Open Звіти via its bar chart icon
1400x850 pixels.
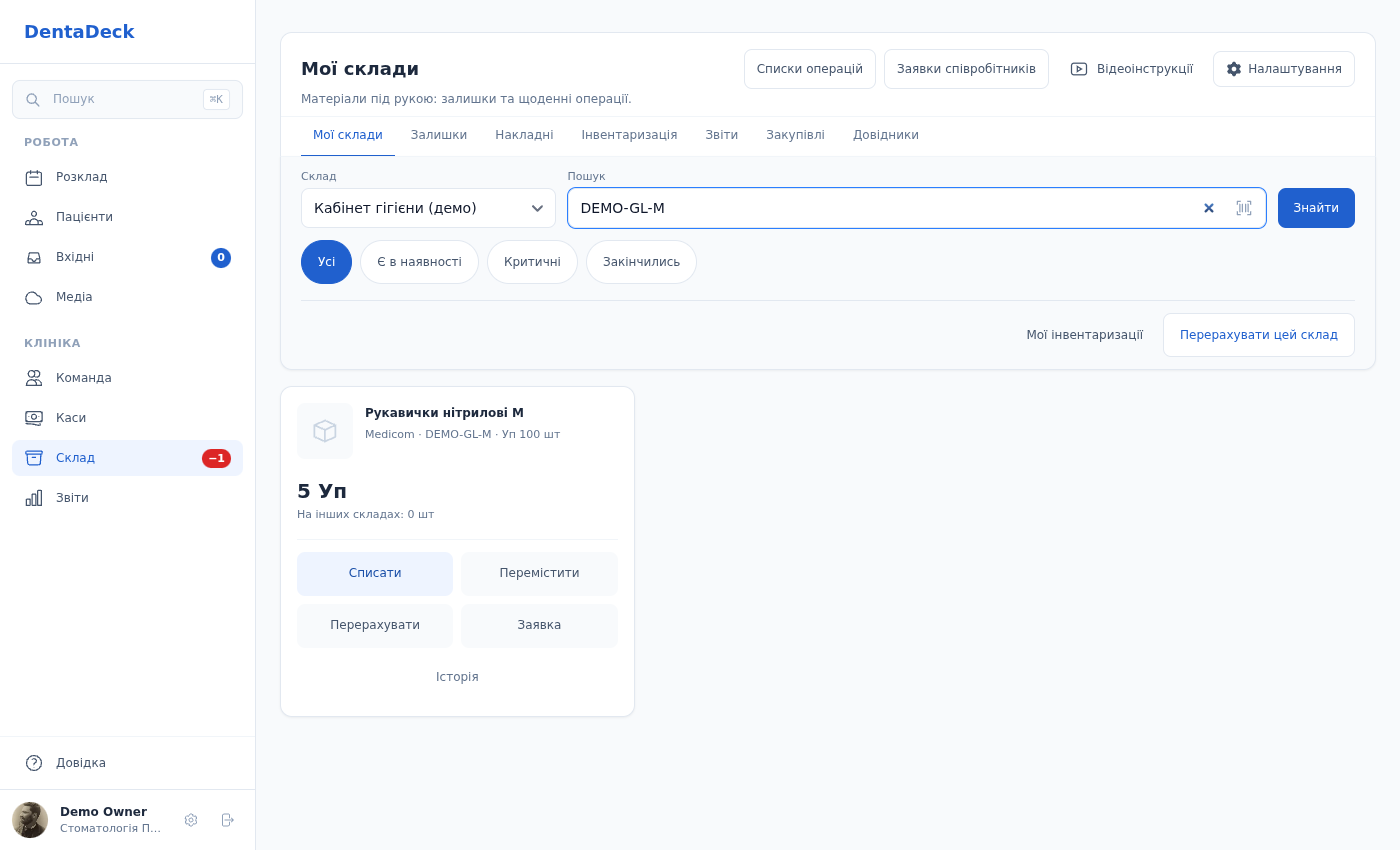click(34, 498)
